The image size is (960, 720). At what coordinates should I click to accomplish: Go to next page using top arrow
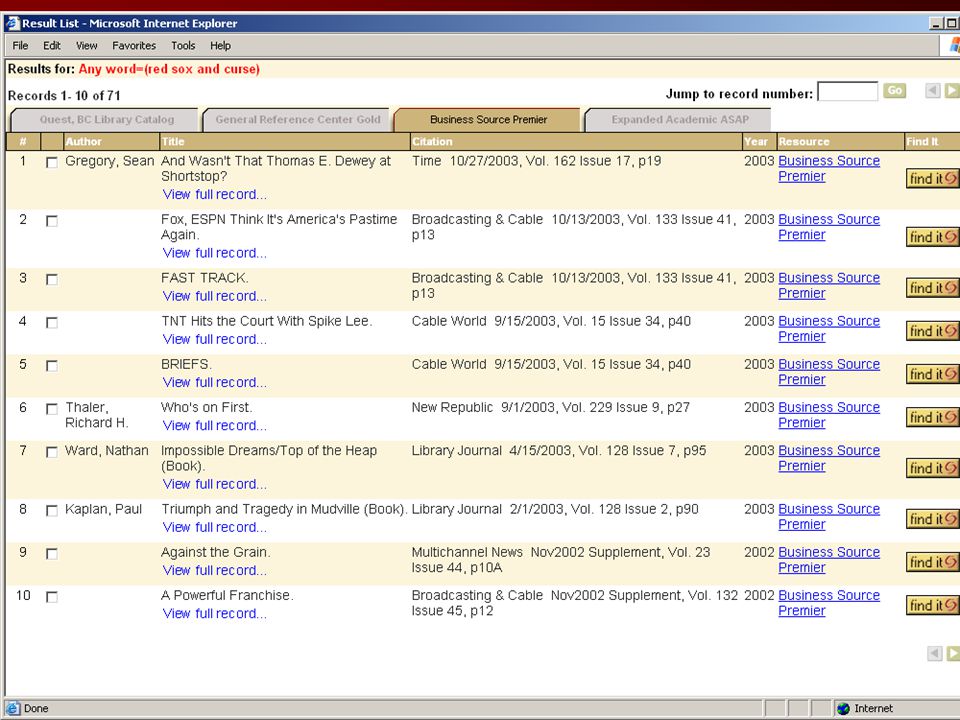pyautogui.click(x=952, y=91)
